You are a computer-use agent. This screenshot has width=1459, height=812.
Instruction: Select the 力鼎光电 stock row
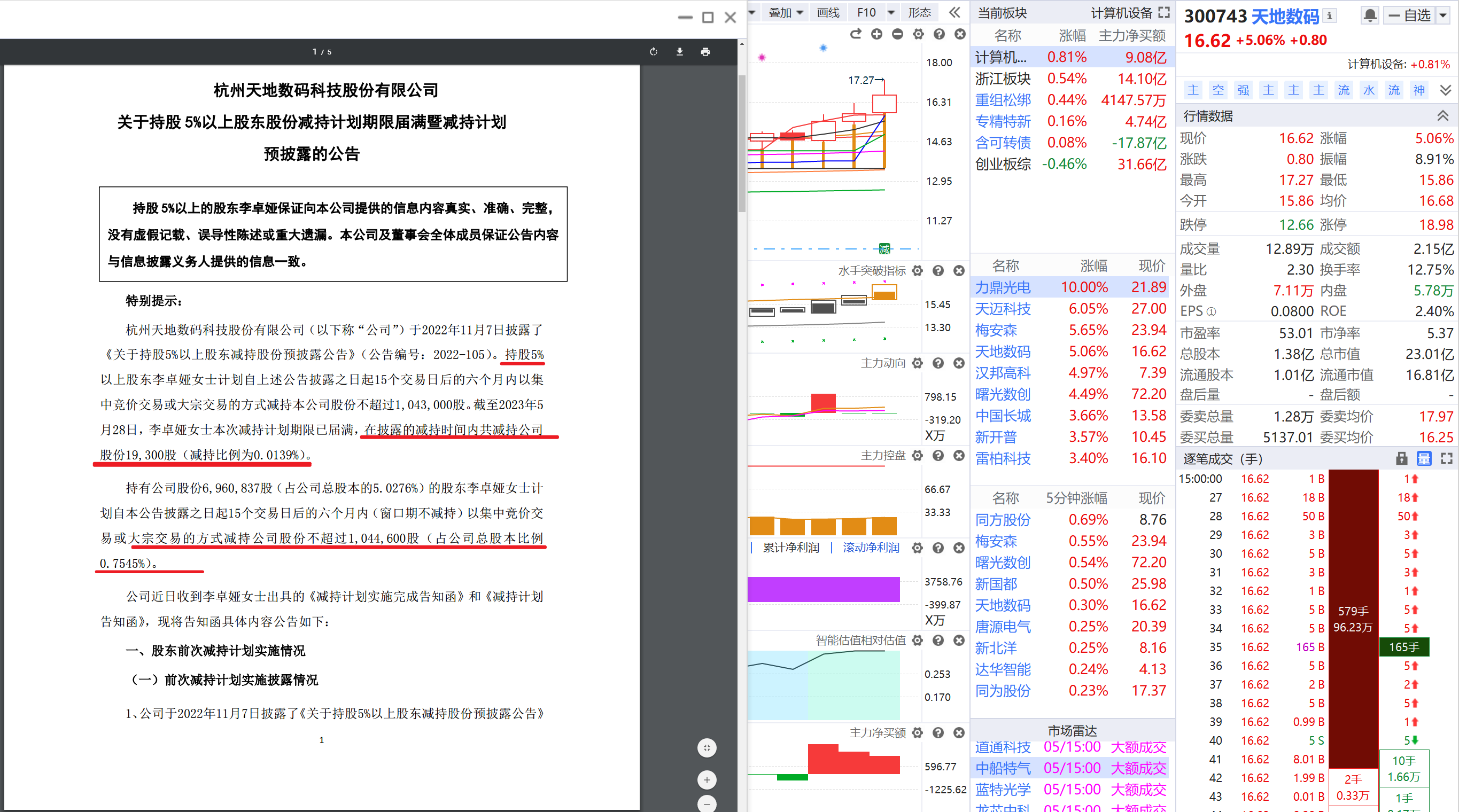click(x=1070, y=287)
